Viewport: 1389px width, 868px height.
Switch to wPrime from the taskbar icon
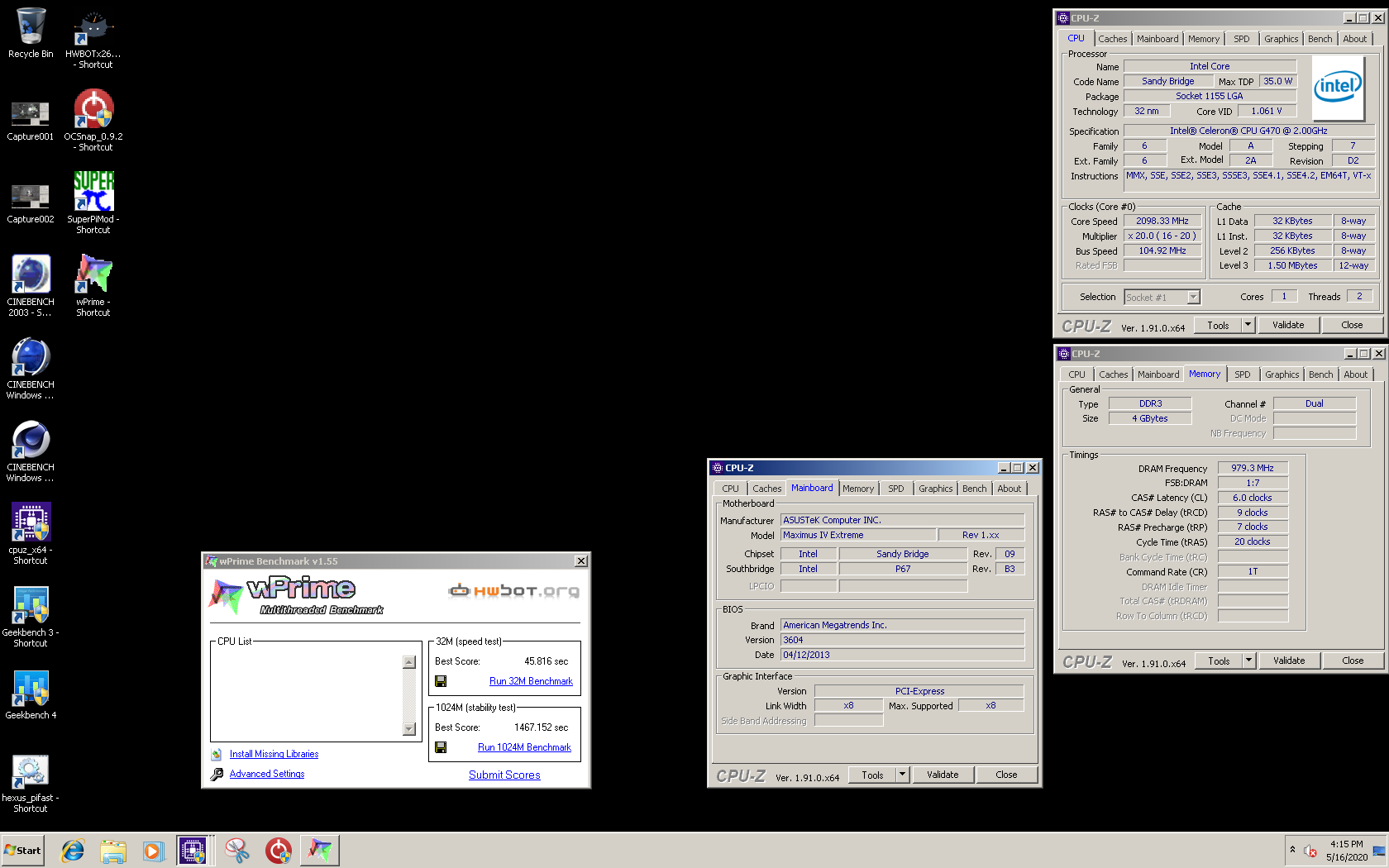319,850
